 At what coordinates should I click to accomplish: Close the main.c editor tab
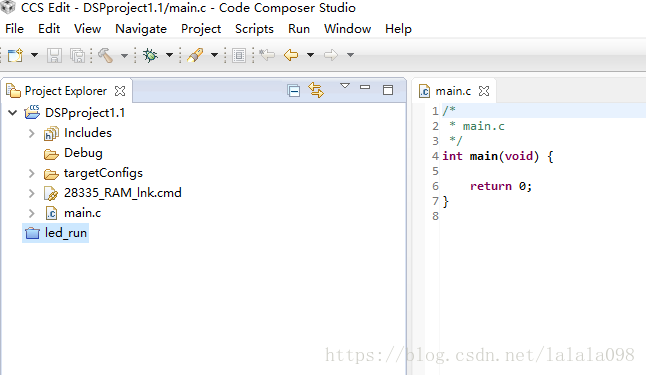click(x=484, y=91)
